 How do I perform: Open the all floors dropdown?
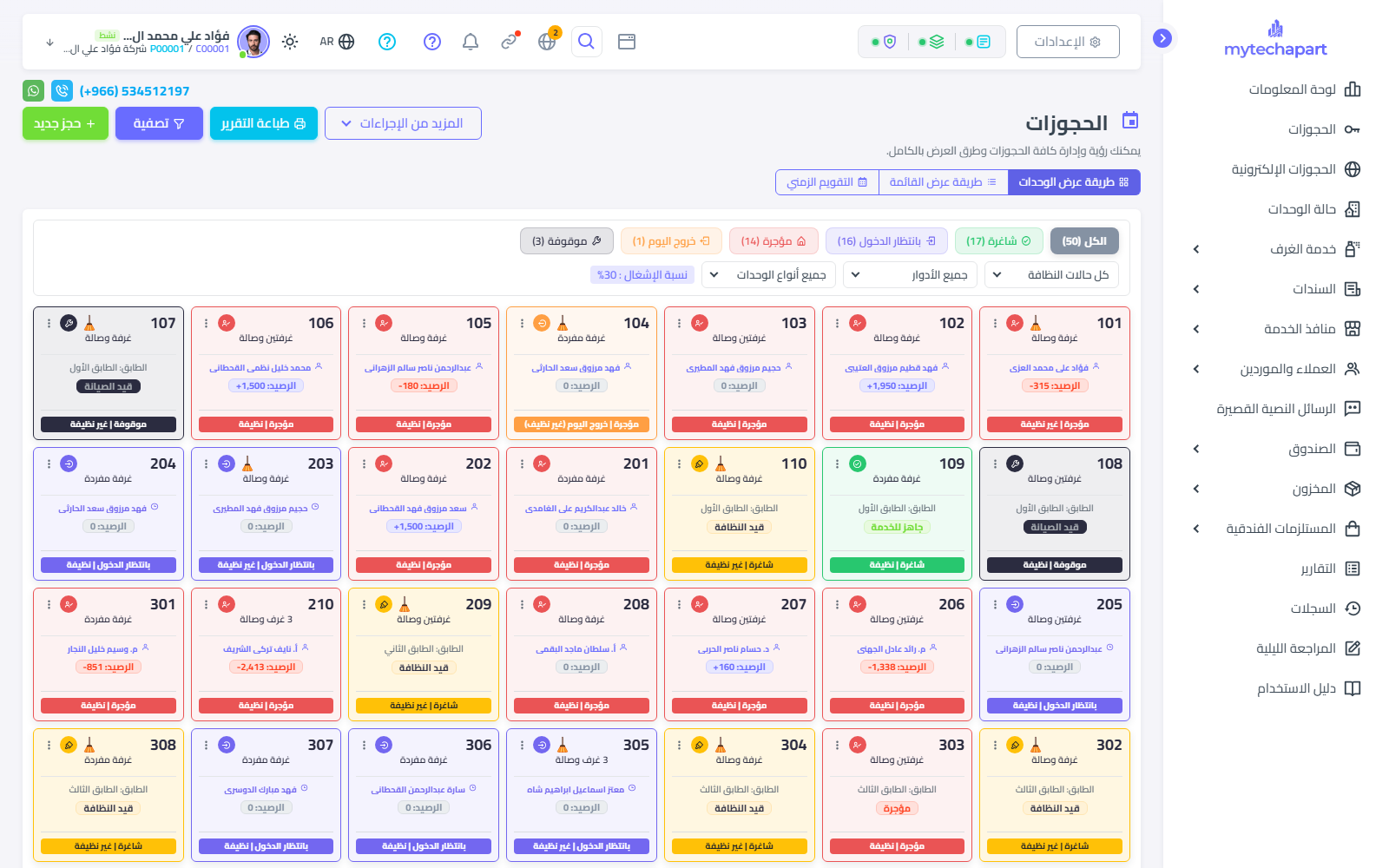click(910, 275)
